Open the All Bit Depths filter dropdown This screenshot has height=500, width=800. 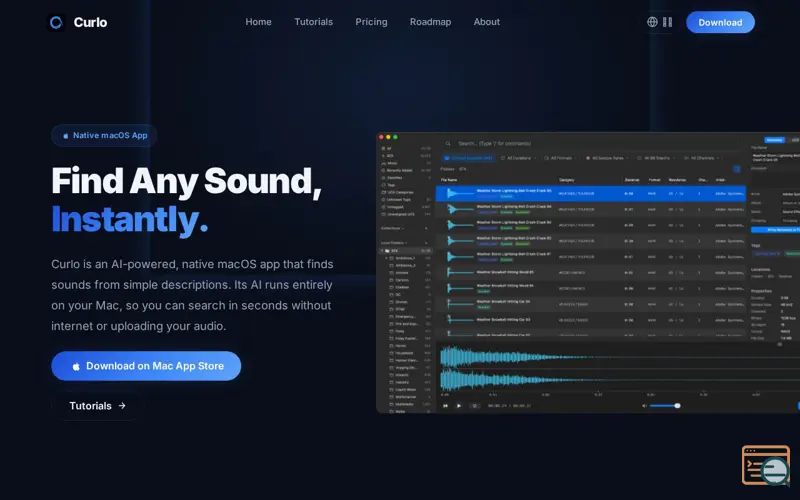[656, 158]
